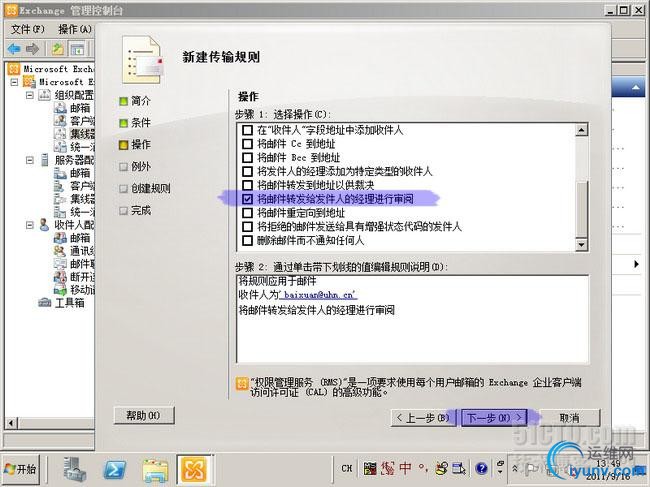Open Windows Explorer from the taskbar

tap(155, 470)
